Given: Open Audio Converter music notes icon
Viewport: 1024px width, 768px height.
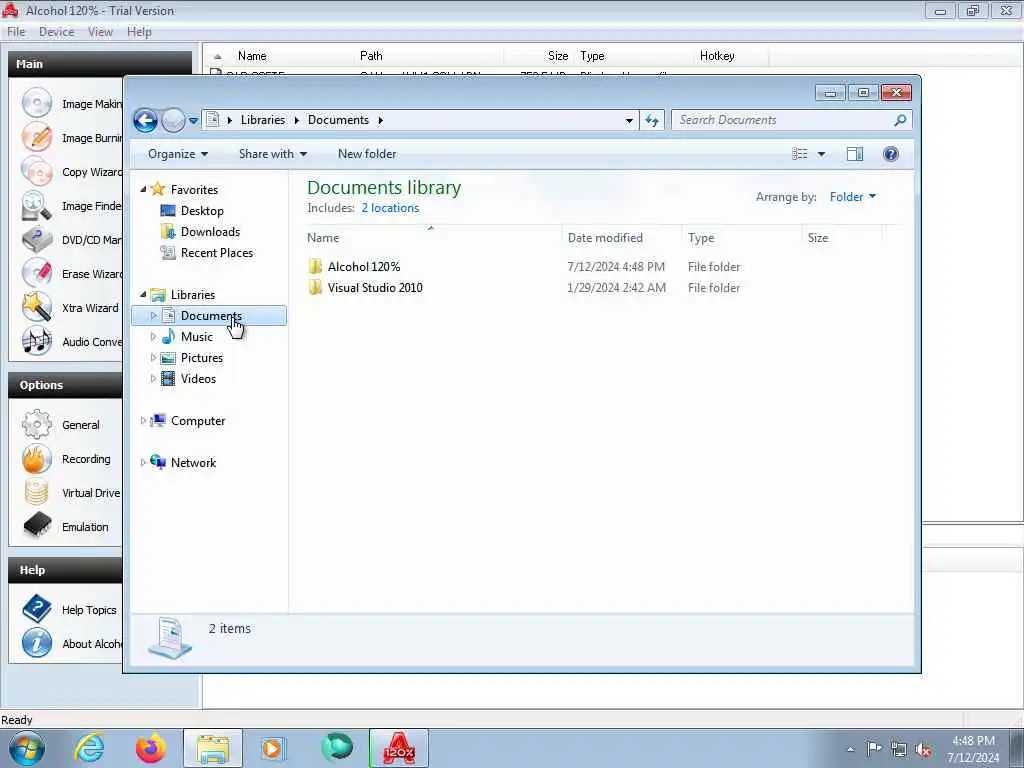Looking at the screenshot, I should 37,341.
